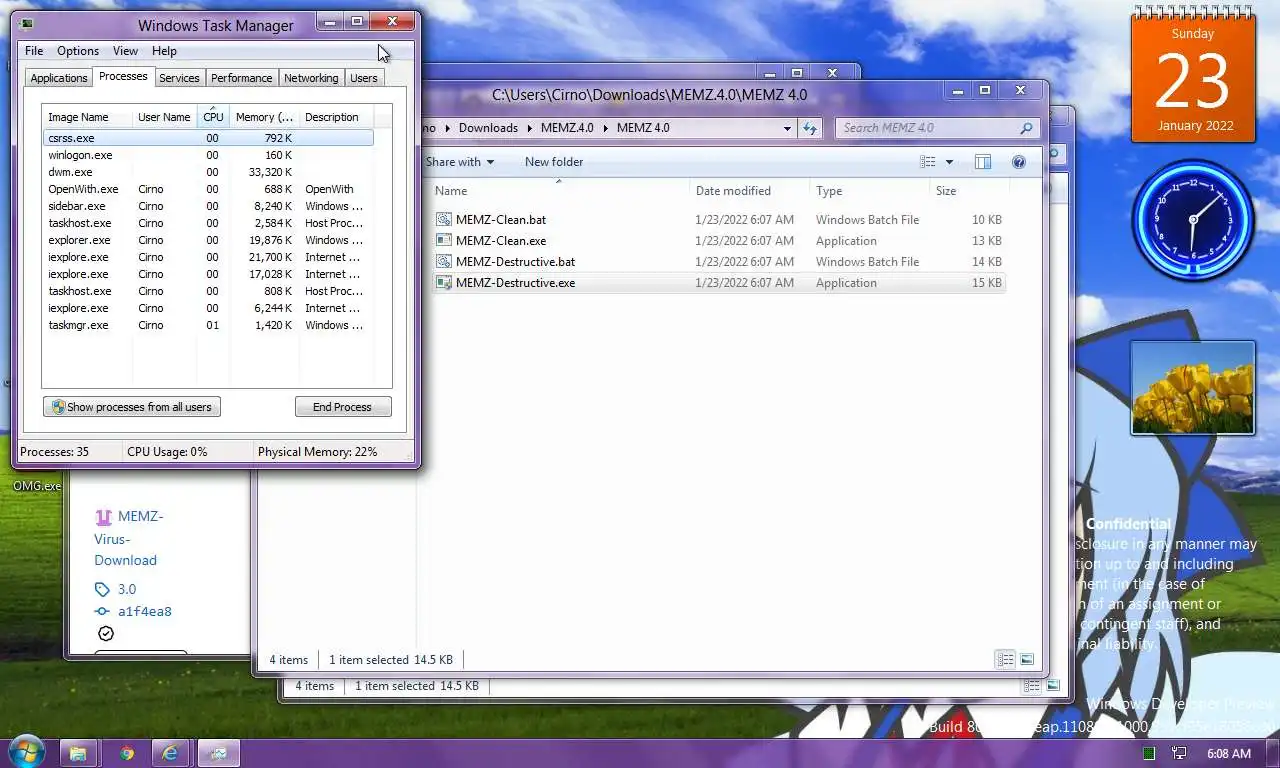Sort files by the Date modified column

pos(748,191)
